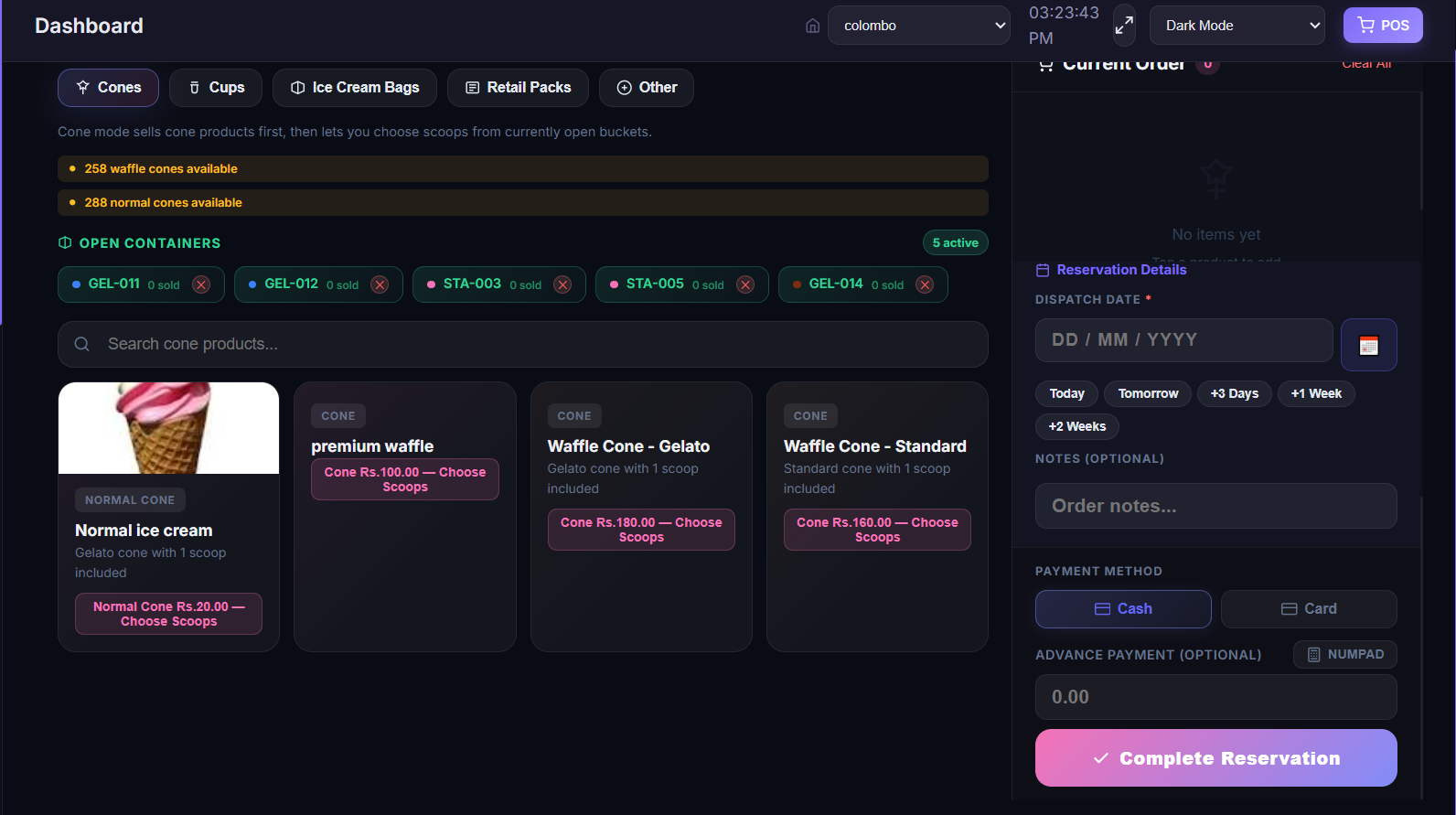Image resolution: width=1456 pixels, height=815 pixels.
Task: Set dispatch date to +2 Weeks
Action: click(1077, 427)
